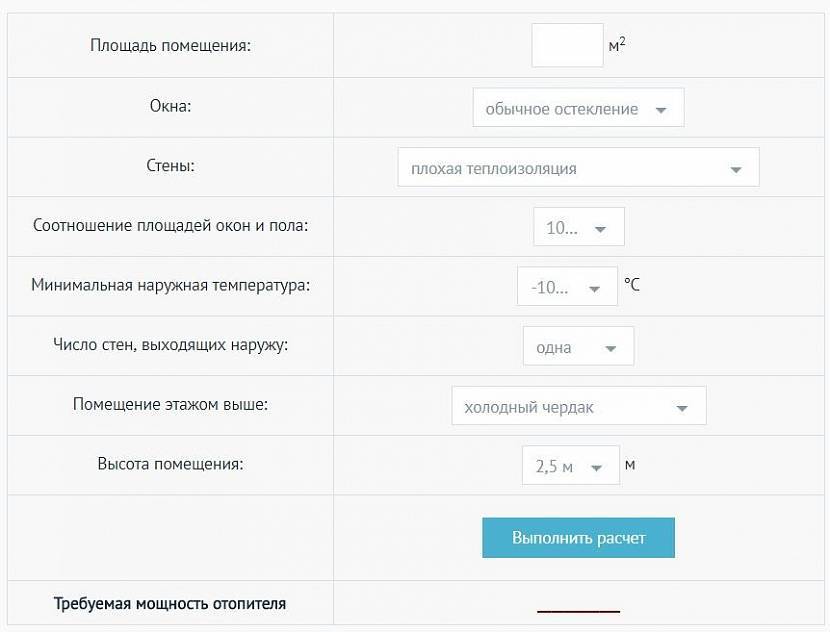Click the arrow of the room height dropdown
The image size is (830, 632).
[597, 467]
